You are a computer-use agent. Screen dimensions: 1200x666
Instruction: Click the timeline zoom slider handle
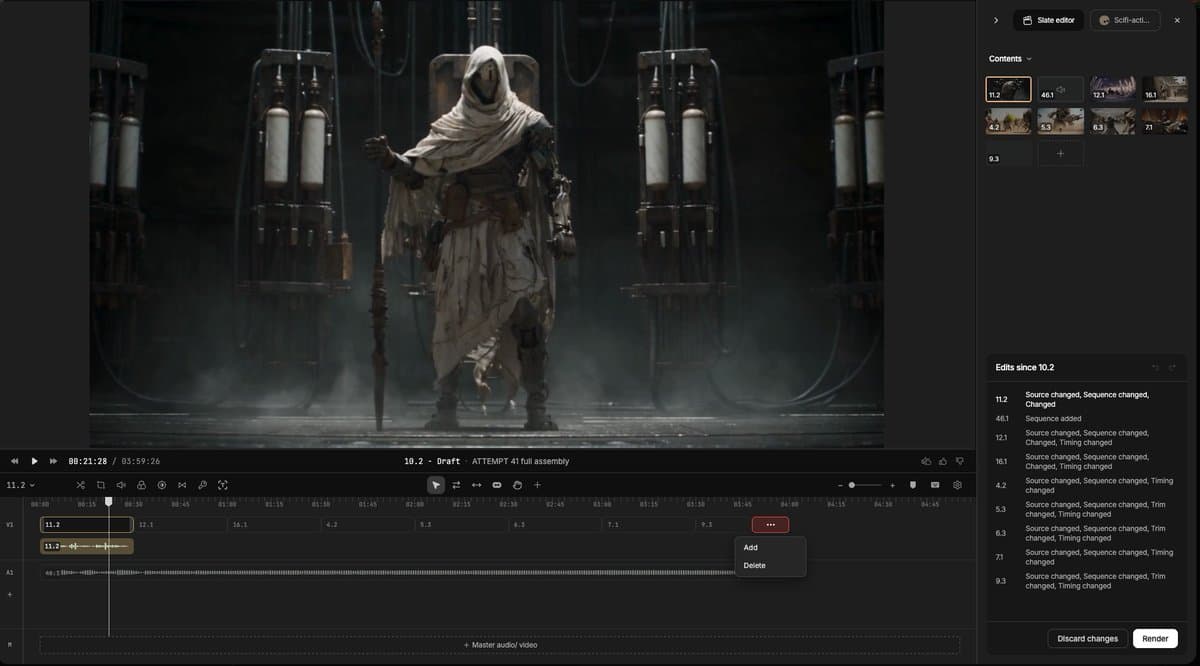(852, 485)
